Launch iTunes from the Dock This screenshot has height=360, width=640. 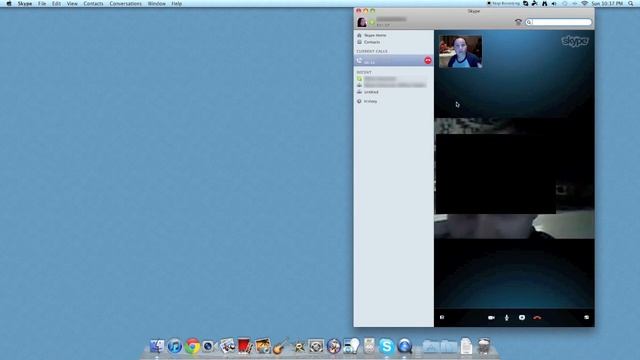pos(175,347)
